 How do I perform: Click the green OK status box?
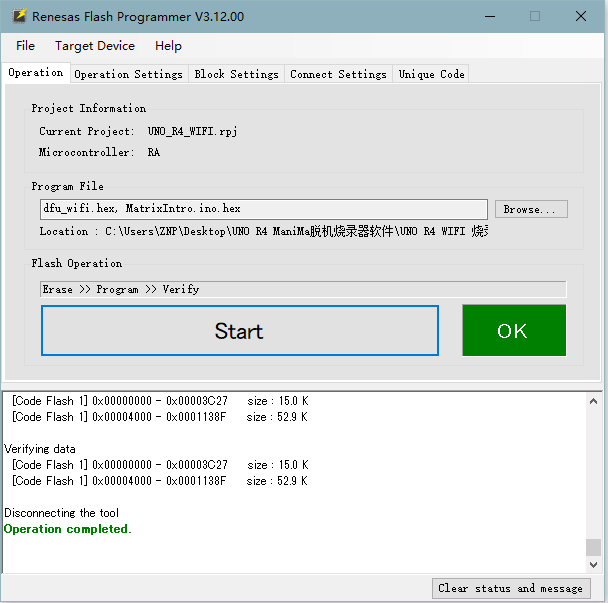click(x=514, y=330)
